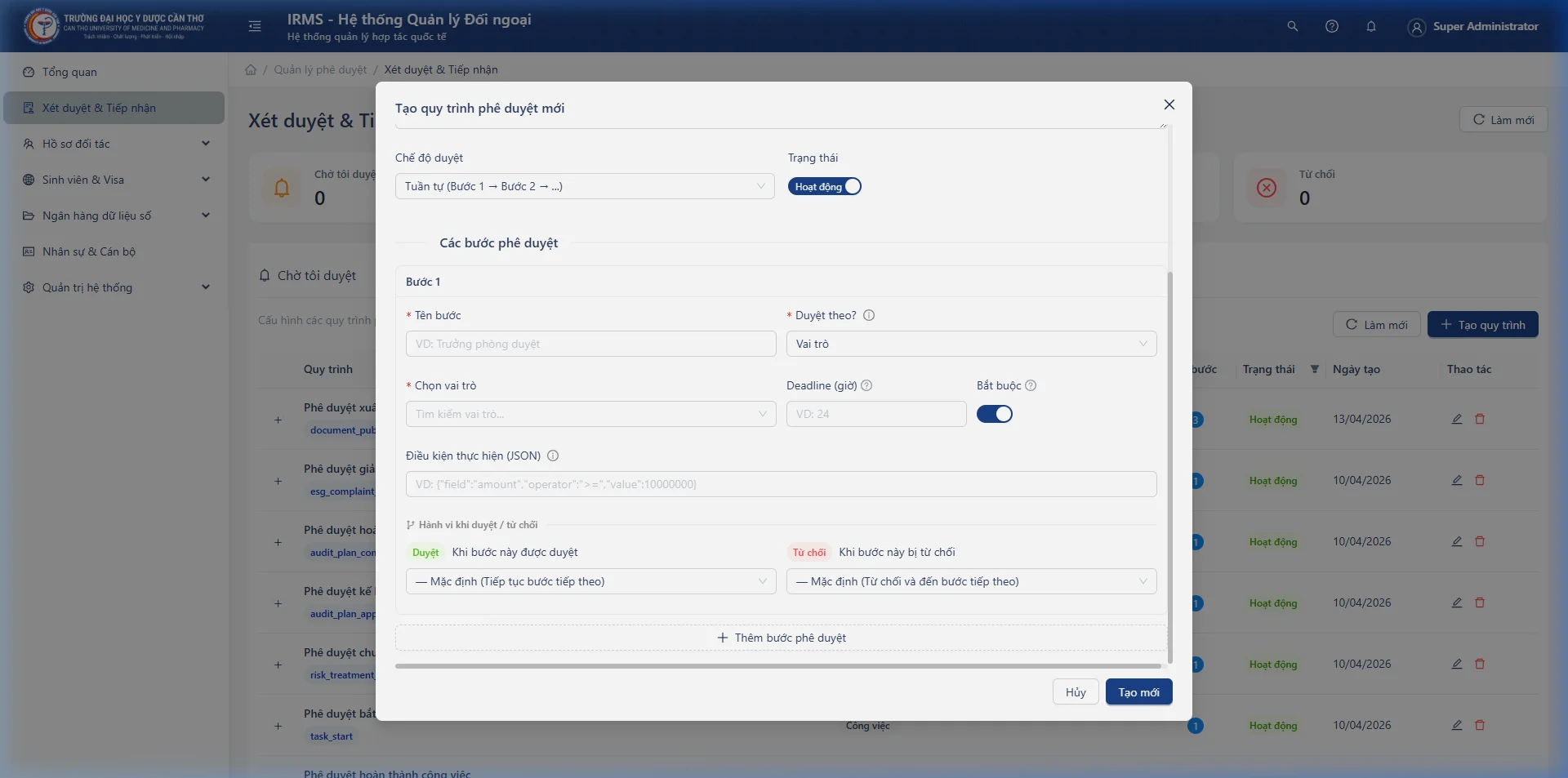This screenshot has width=1568, height=778.
Task: Expand Ngân hàng dữ liệu số menu
Action: click(x=114, y=216)
